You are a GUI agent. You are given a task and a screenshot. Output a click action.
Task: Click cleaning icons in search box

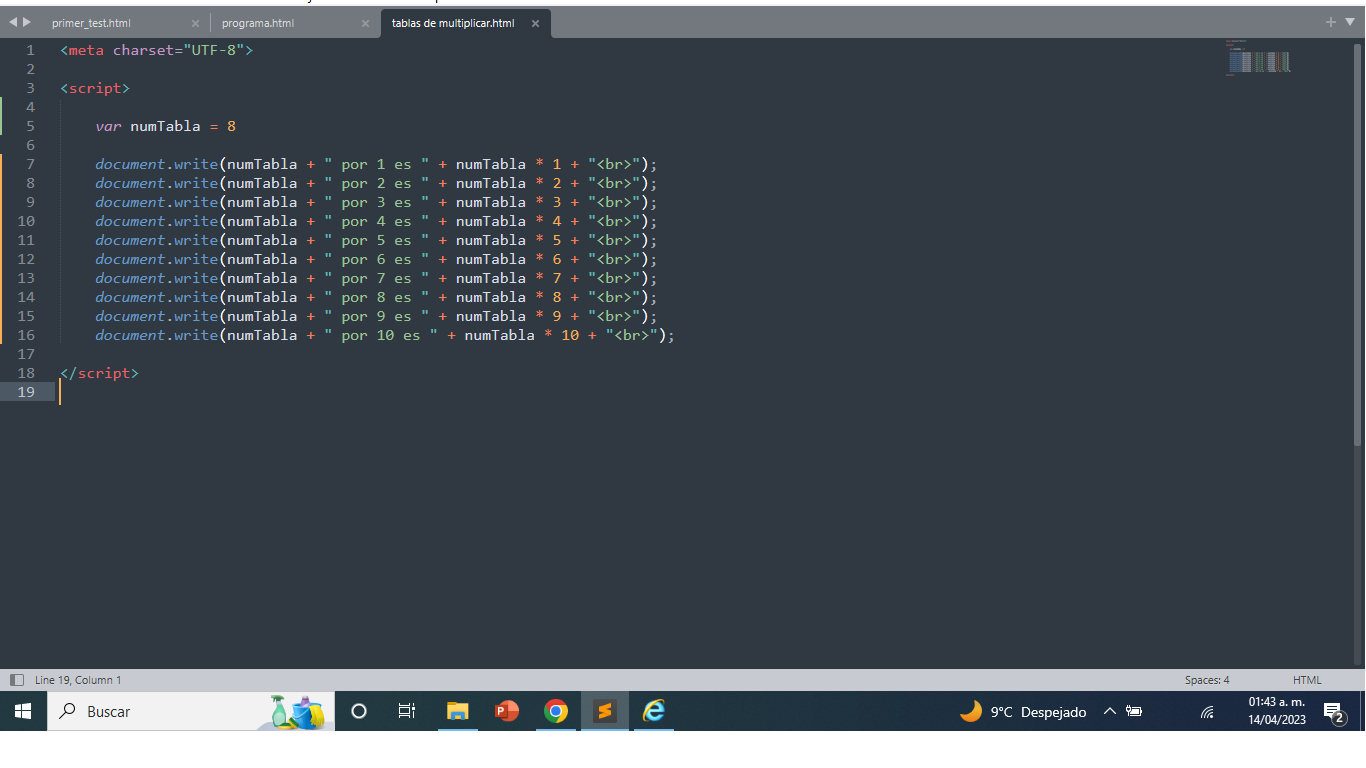pyautogui.click(x=298, y=711)
